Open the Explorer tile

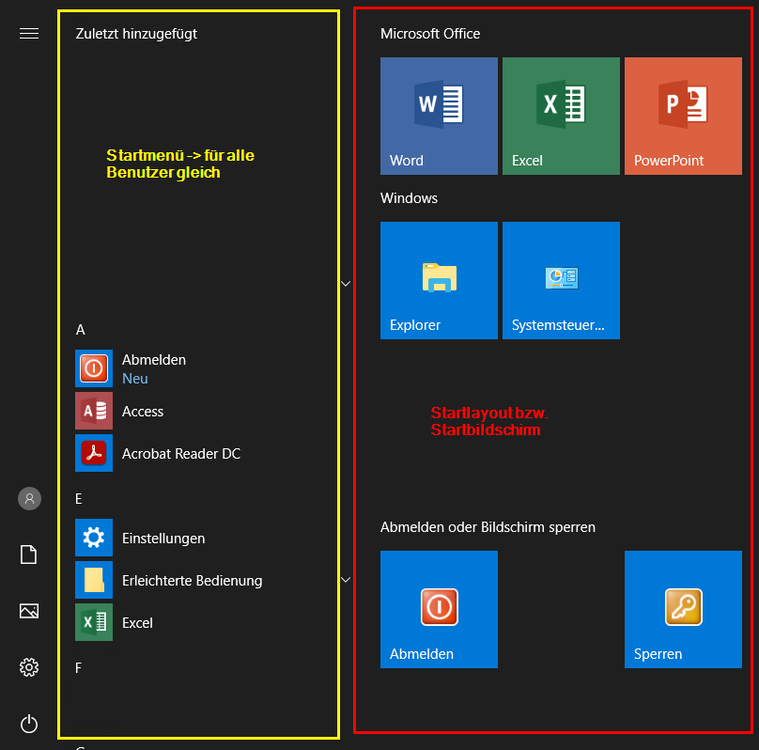(x=439, y=280)
